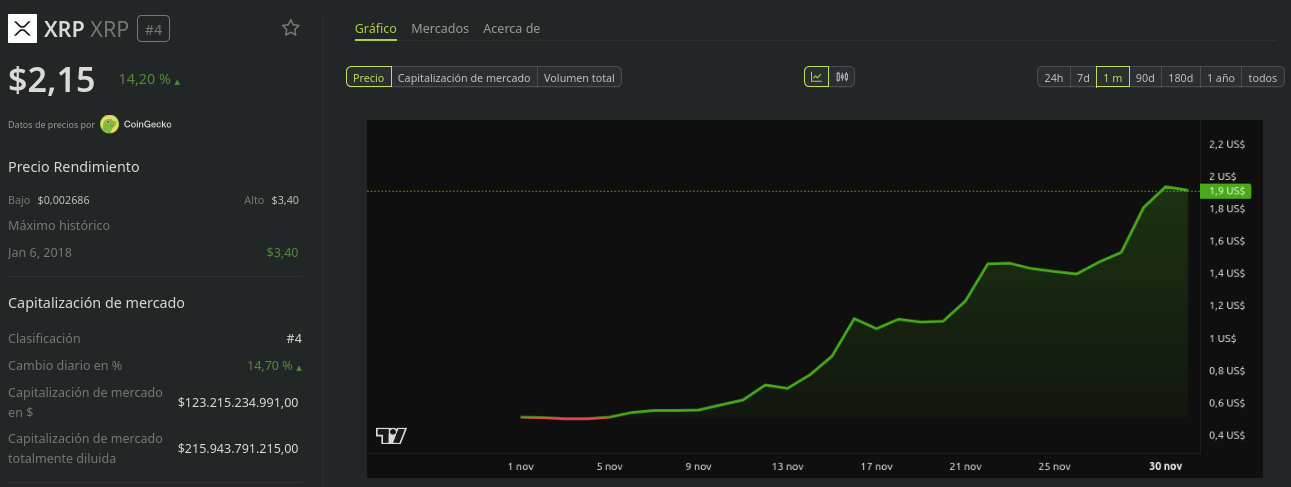Click the Clasificación #4 value
The height and width of the screenshot is (487, 1291).
click(293, 338)
